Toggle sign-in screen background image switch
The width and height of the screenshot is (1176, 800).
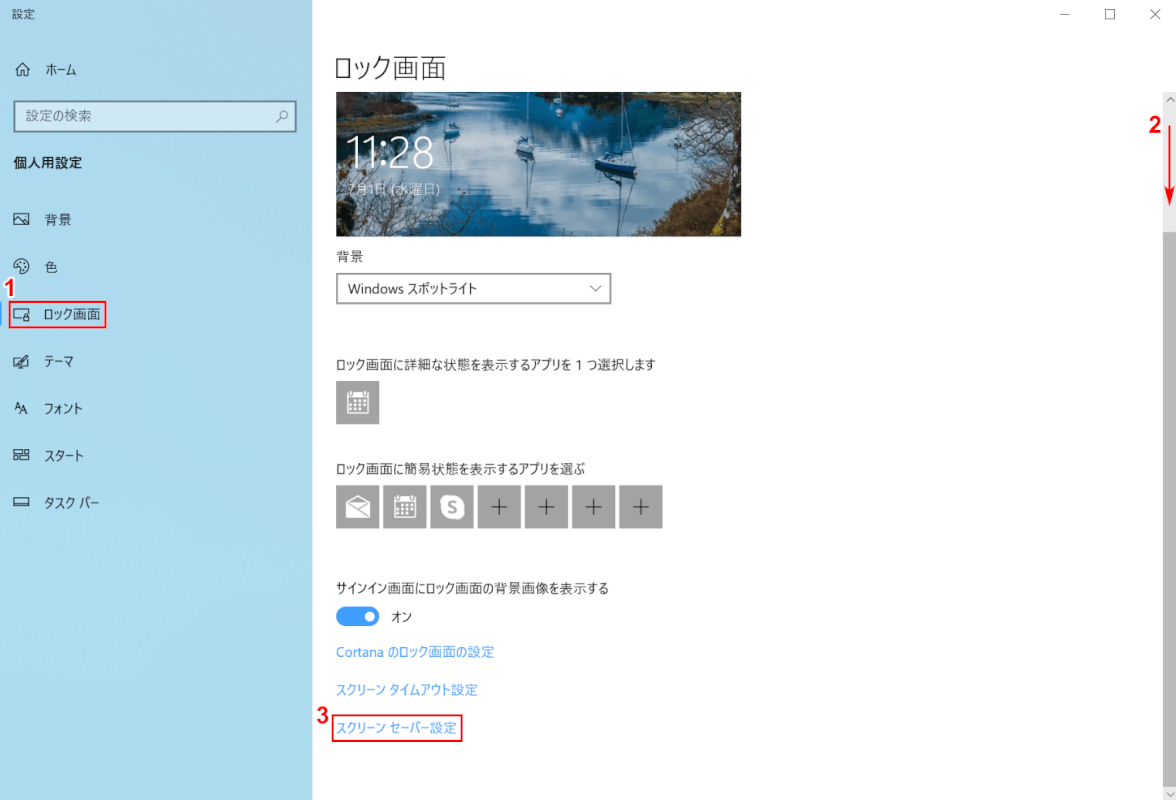click(x=357, y=617)
